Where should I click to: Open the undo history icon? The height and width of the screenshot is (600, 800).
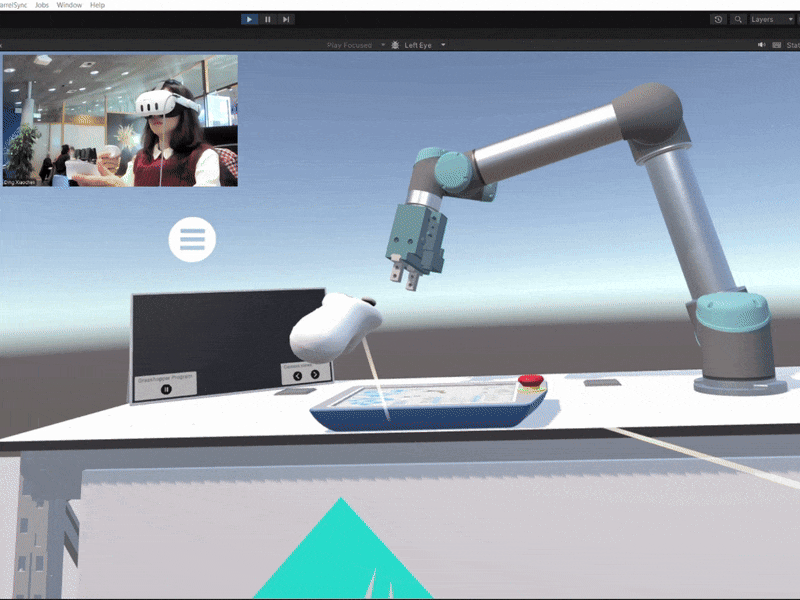click(718, 19)
